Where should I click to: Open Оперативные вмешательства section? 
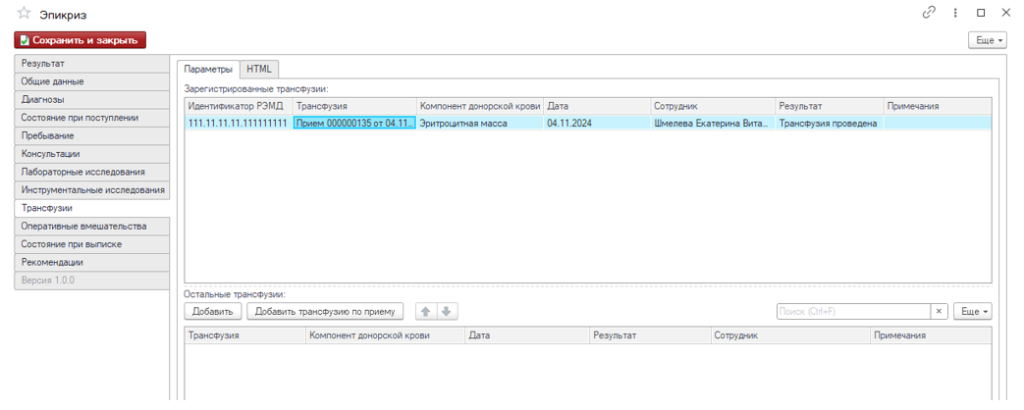tap(91, 226)
